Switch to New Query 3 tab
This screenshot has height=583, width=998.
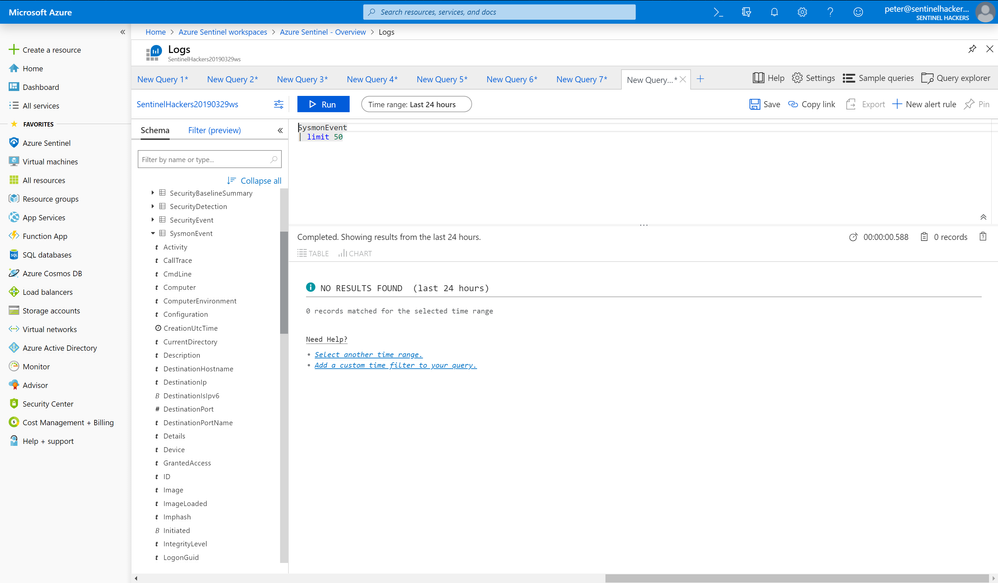click(x=302, y=80)
